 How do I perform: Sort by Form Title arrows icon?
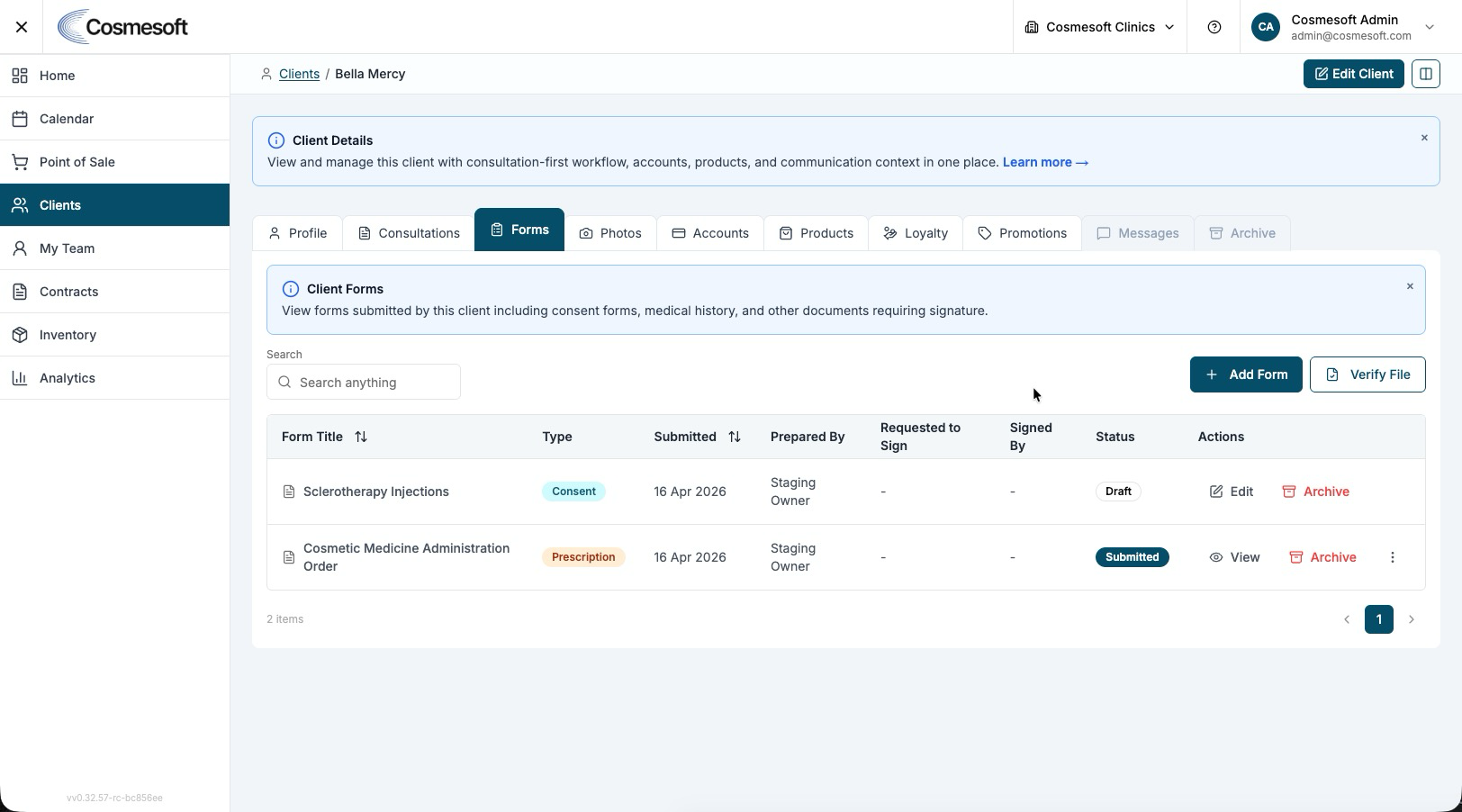tap(361, 437)
